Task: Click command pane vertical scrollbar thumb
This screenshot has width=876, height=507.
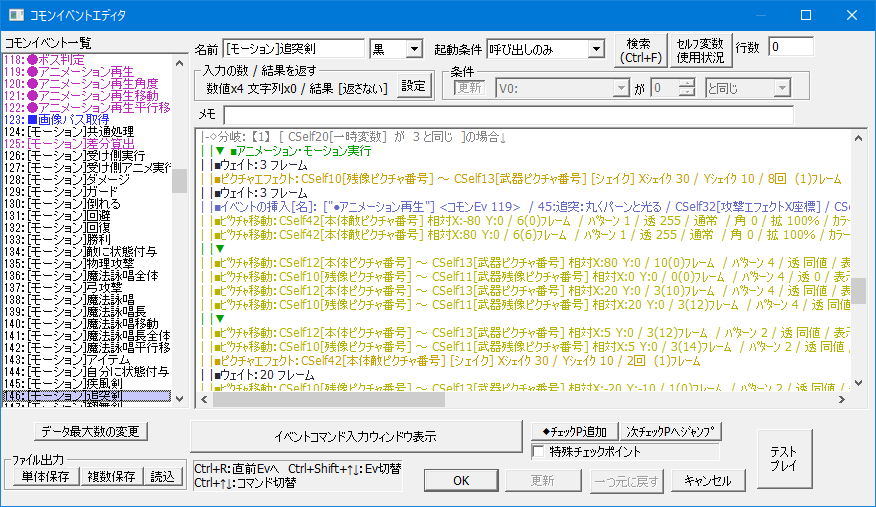Action: 858,291
